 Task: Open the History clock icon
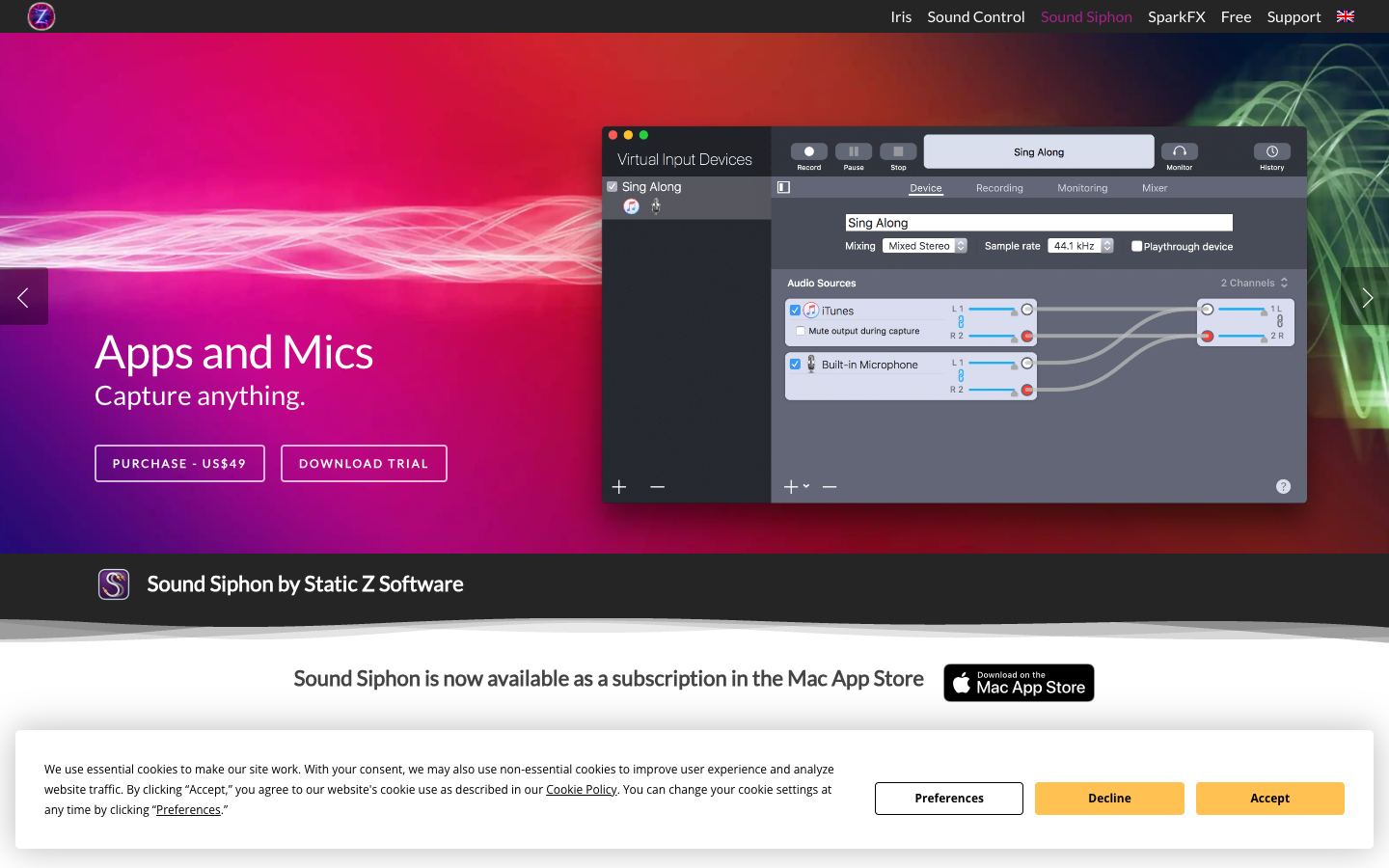point(1271,151)
